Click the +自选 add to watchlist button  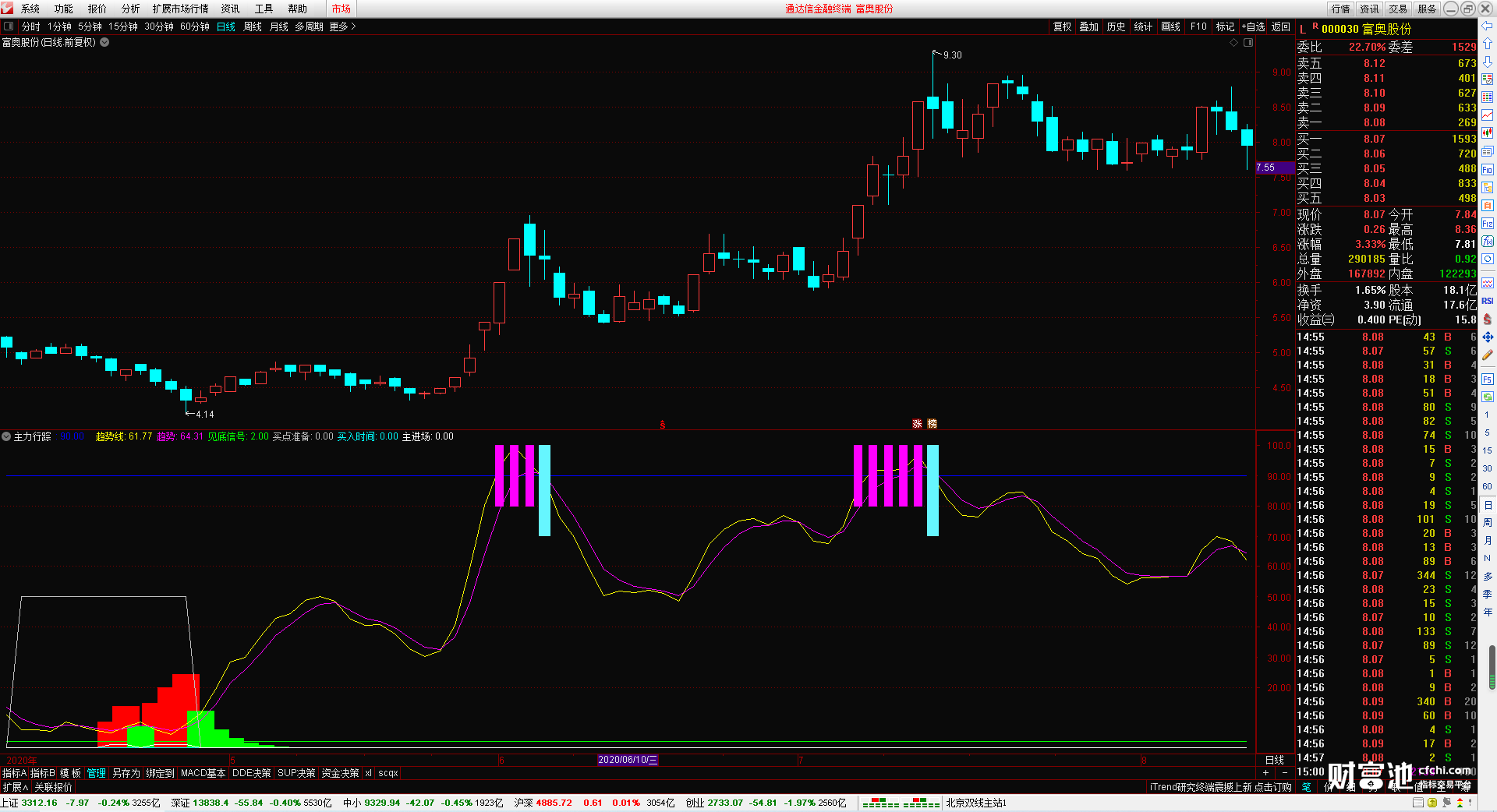click(x=1253, y=26)
